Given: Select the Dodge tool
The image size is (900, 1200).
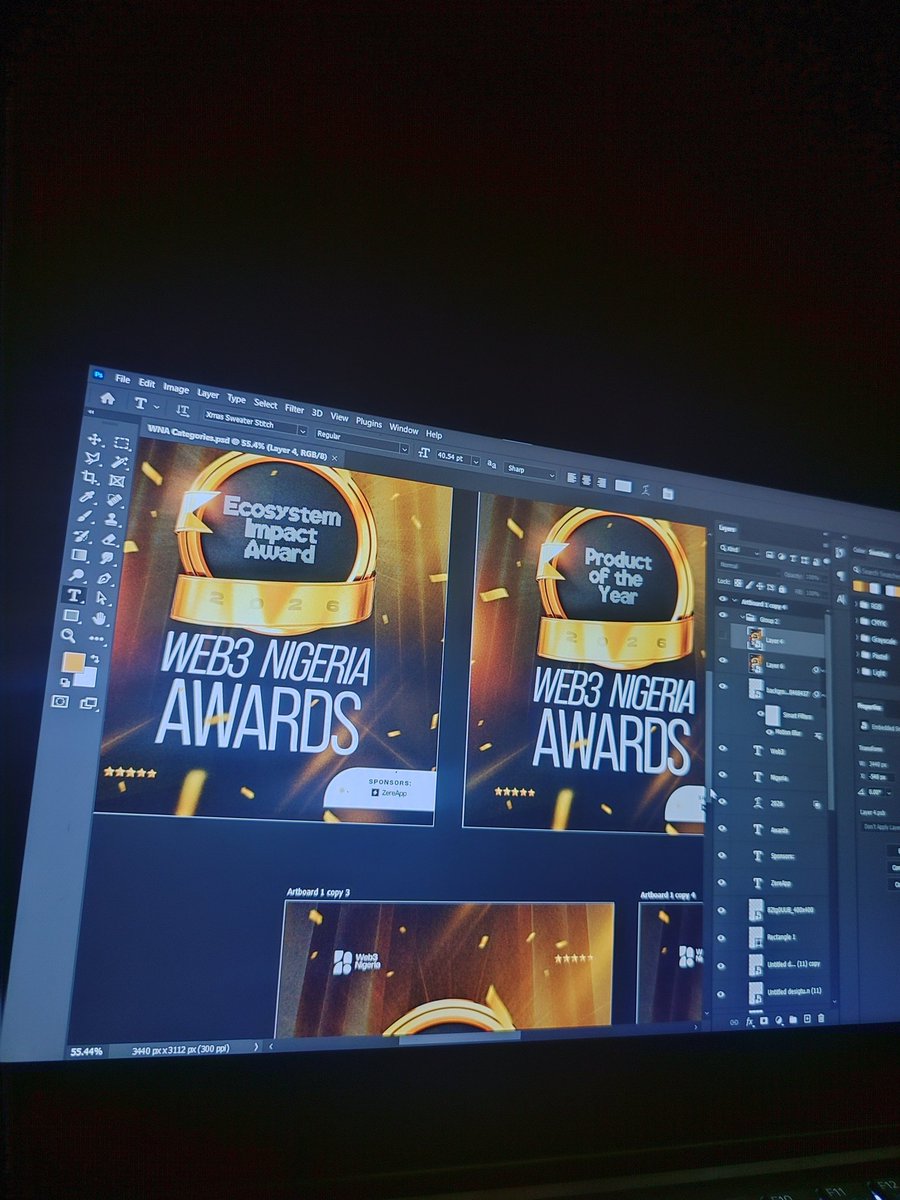Looking at the screenshot, I should pyautogui.click(x=76, y=575).
